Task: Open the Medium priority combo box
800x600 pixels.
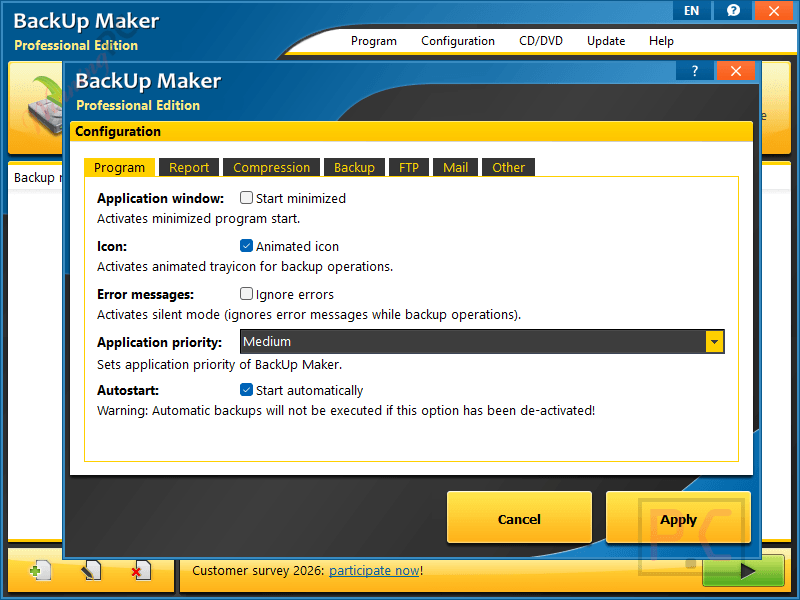Action: (482, 341)
